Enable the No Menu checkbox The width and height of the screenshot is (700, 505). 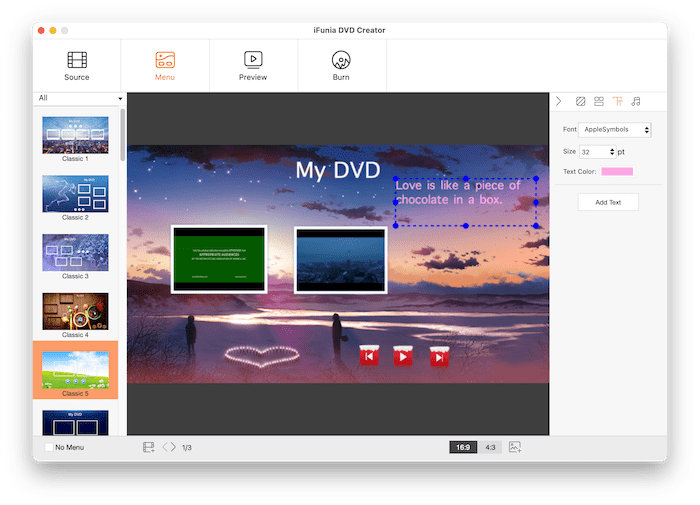tap(49, 447)
